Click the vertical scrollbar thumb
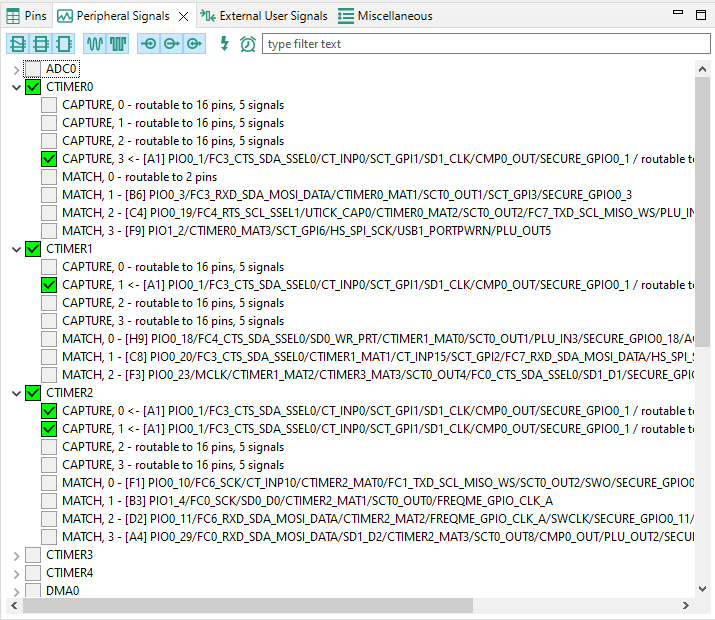The image size is (715, 620). pyautogui.click(x=702, y=212)
